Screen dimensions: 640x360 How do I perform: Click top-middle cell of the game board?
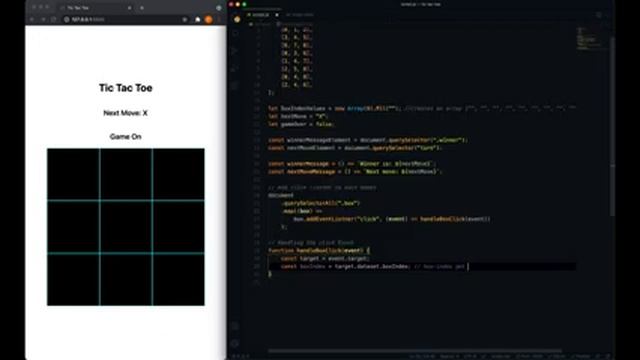coord(126,174)
